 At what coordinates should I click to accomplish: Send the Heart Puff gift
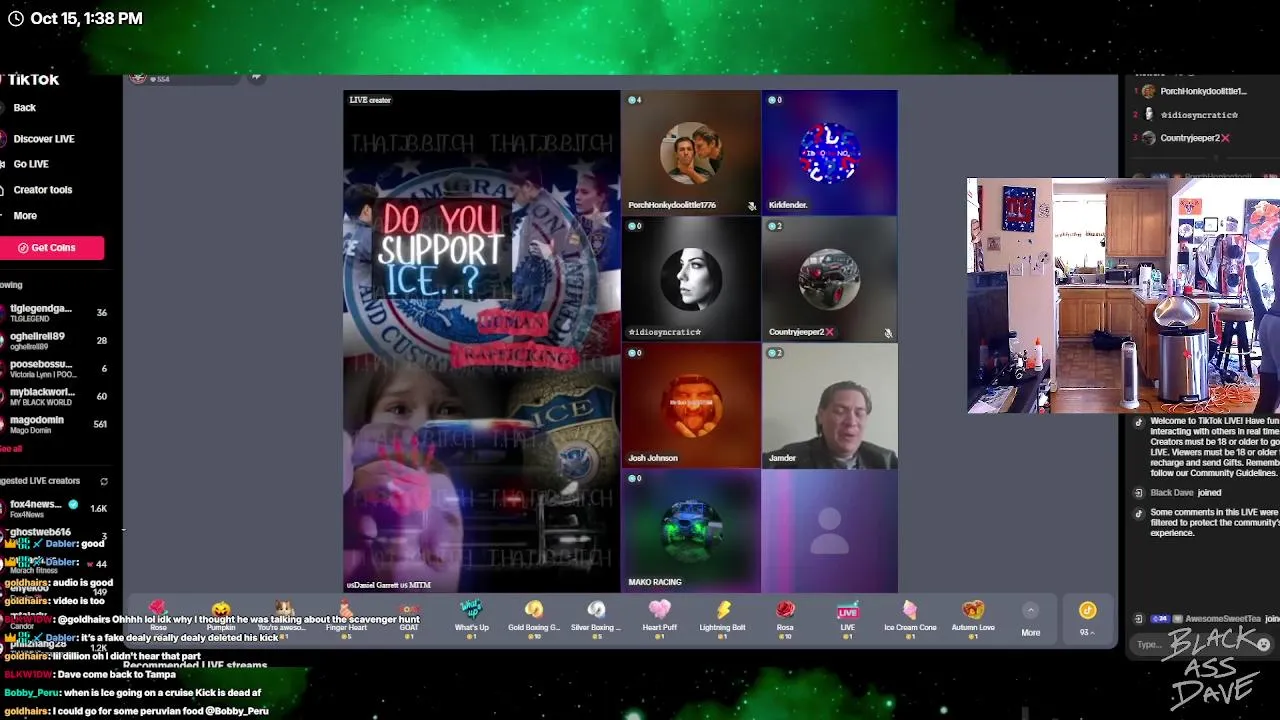[x=659, y=618]
